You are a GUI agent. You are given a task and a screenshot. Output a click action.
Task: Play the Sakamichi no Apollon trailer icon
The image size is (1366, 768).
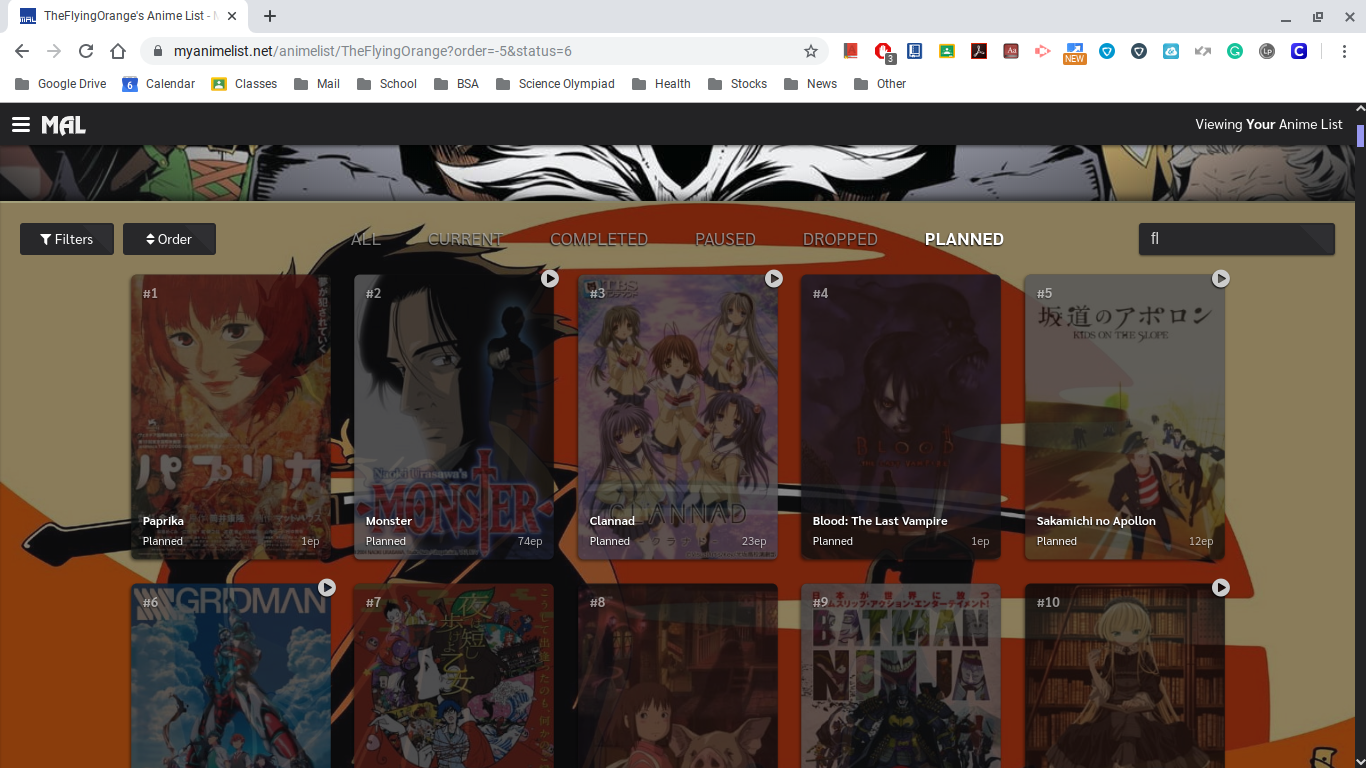click(1221, 278)
